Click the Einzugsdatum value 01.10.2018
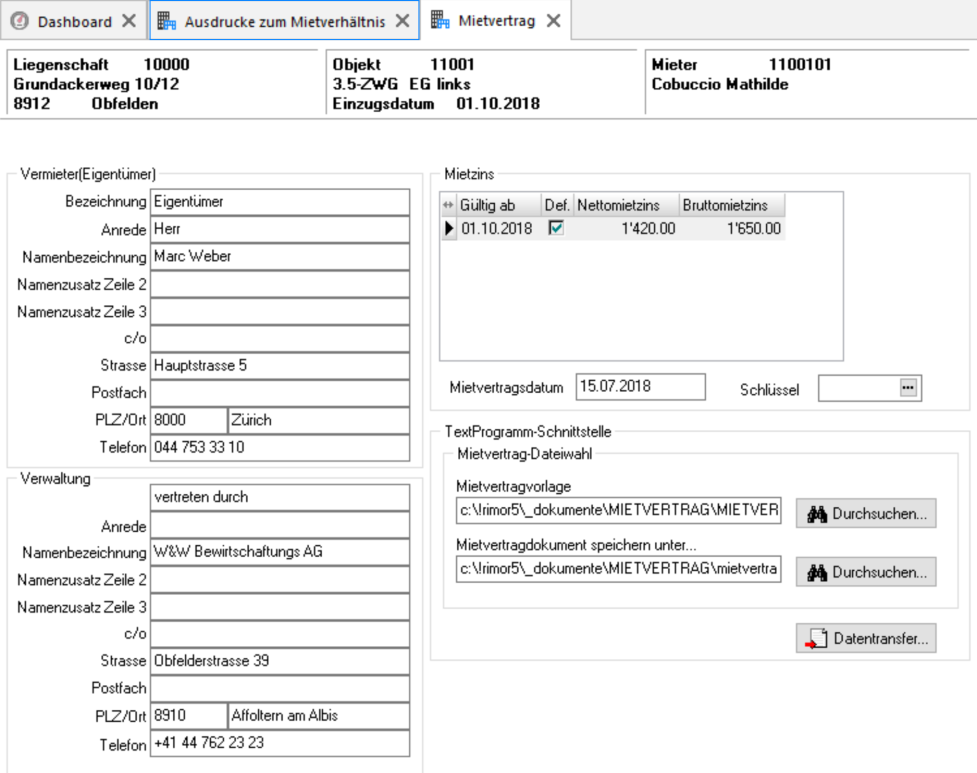The width and height of the screenshot is (977, 773). point(498,103)
